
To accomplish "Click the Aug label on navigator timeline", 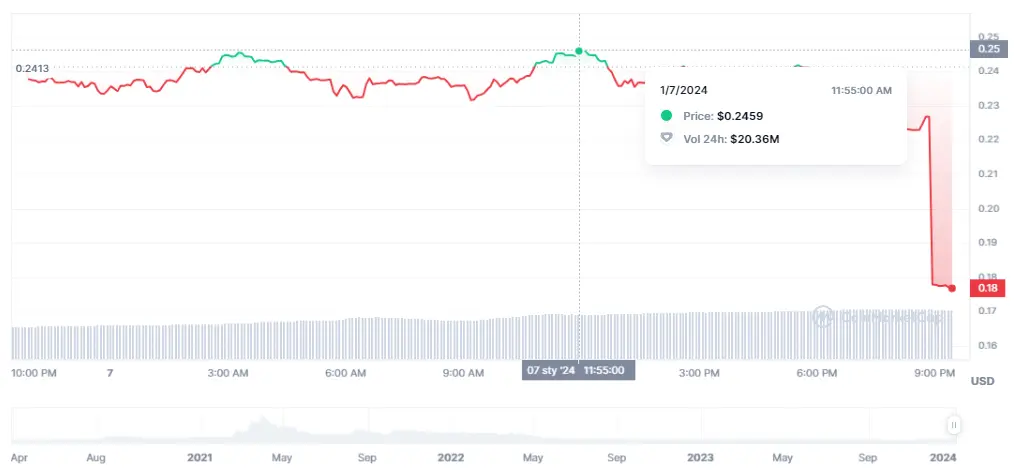I will tap(96, 457).
